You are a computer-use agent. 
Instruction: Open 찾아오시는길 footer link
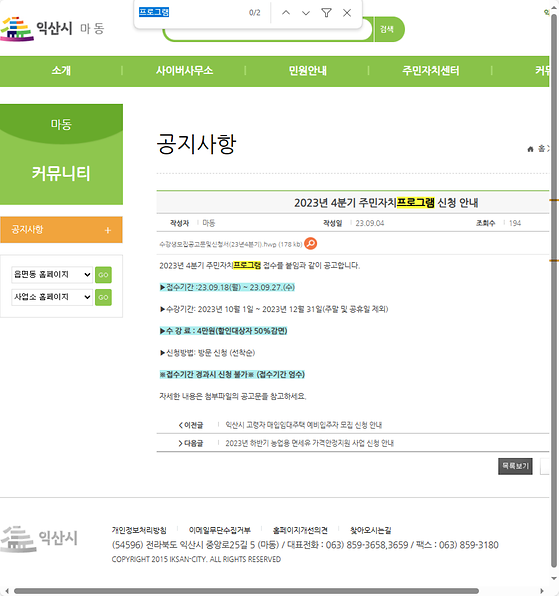[x=371, y=530]
